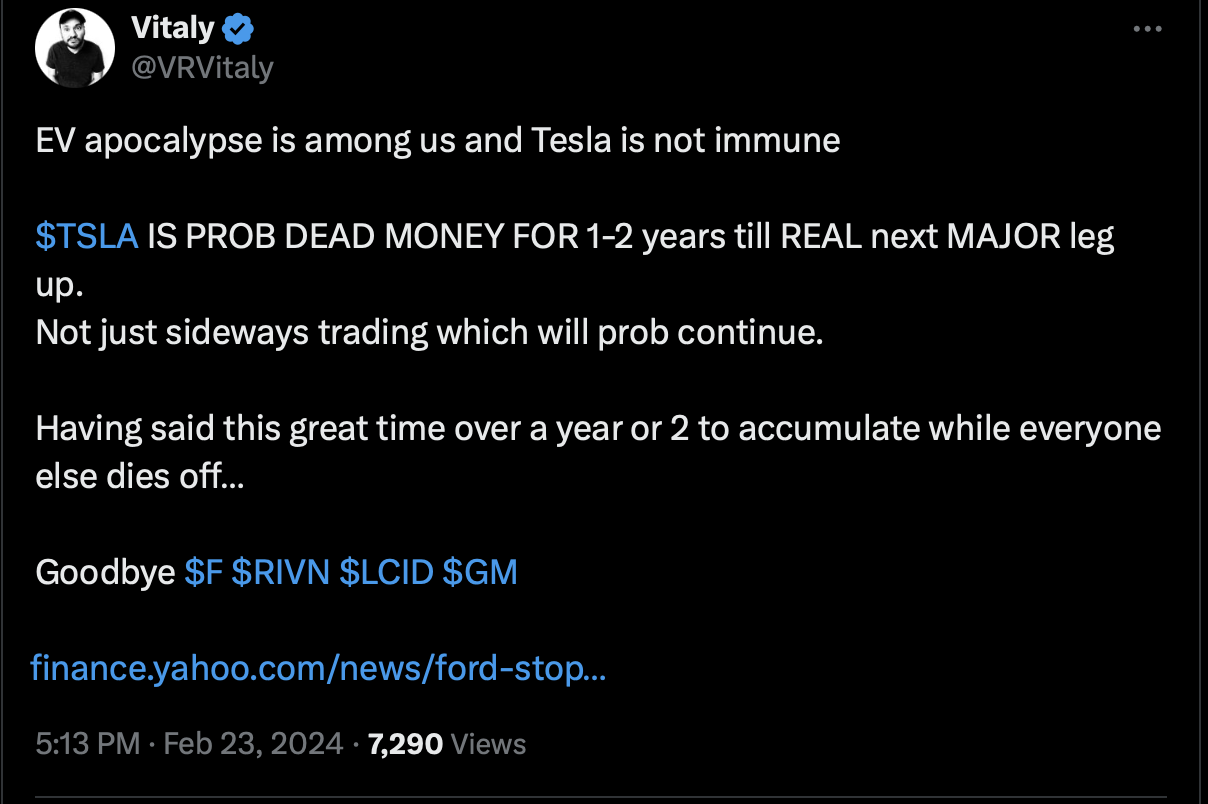Click the 'Having said this great time' sentence

598,429
